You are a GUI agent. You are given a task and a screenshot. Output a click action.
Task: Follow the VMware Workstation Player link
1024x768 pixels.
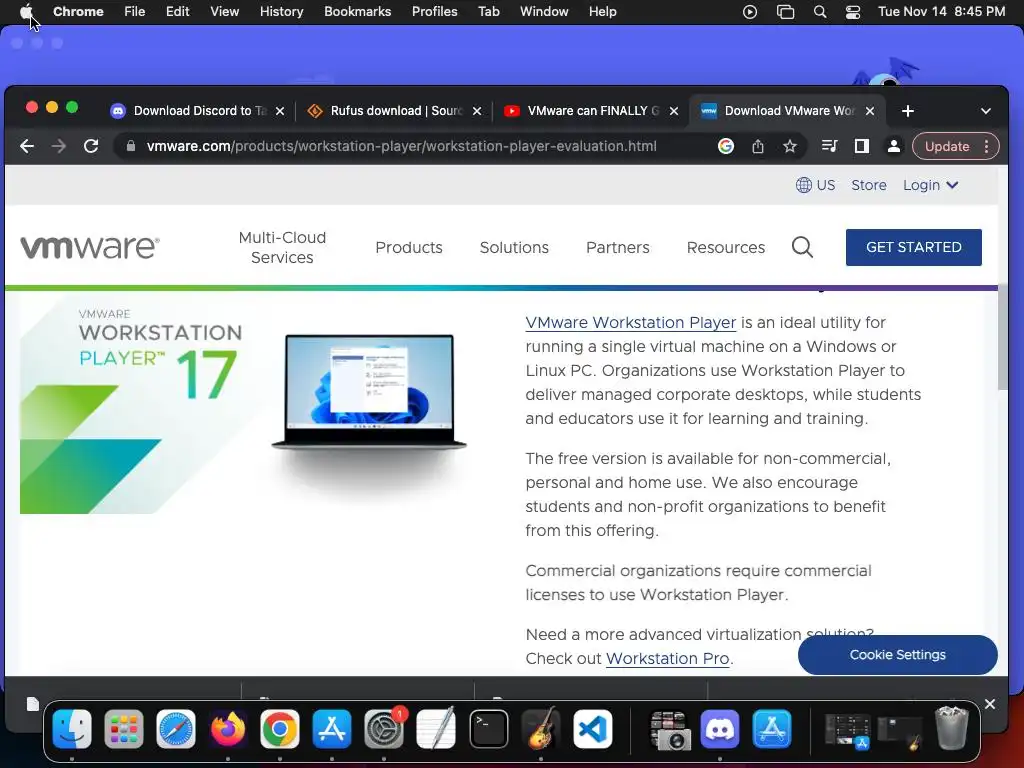coord(631,323)
